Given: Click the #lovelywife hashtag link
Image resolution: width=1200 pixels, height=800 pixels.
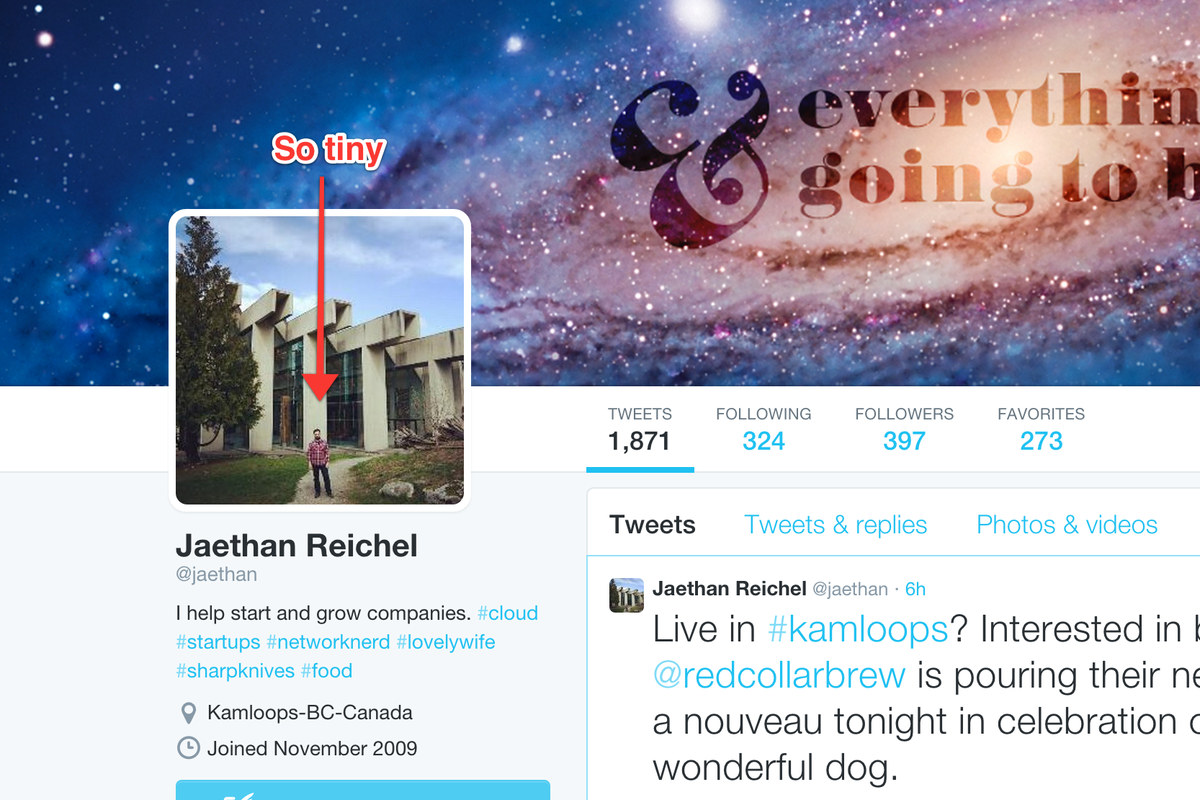Looking at the screenshot, I should click(446, 642).
